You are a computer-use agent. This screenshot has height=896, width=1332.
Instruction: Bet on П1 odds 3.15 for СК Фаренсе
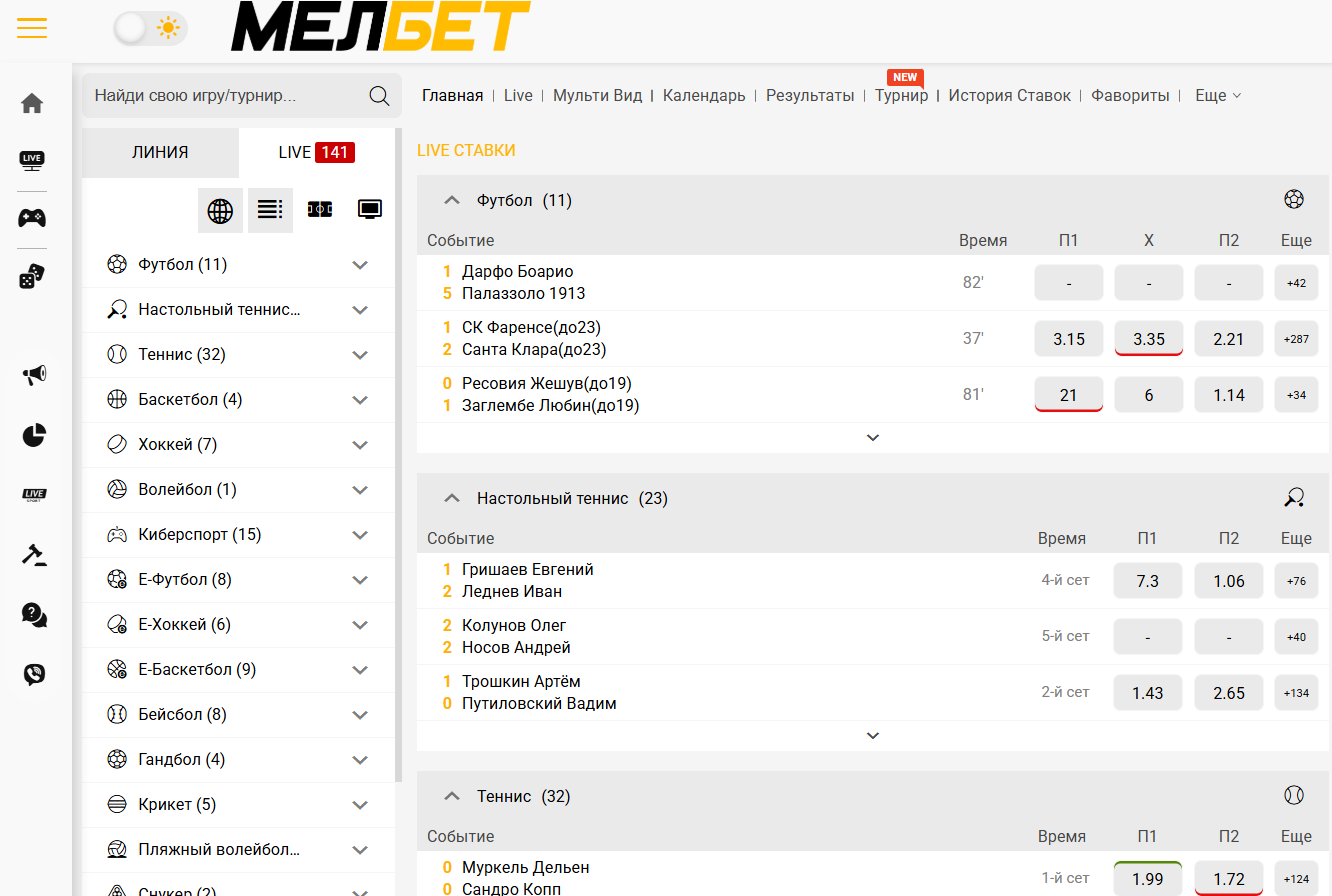pos(1069,339)
